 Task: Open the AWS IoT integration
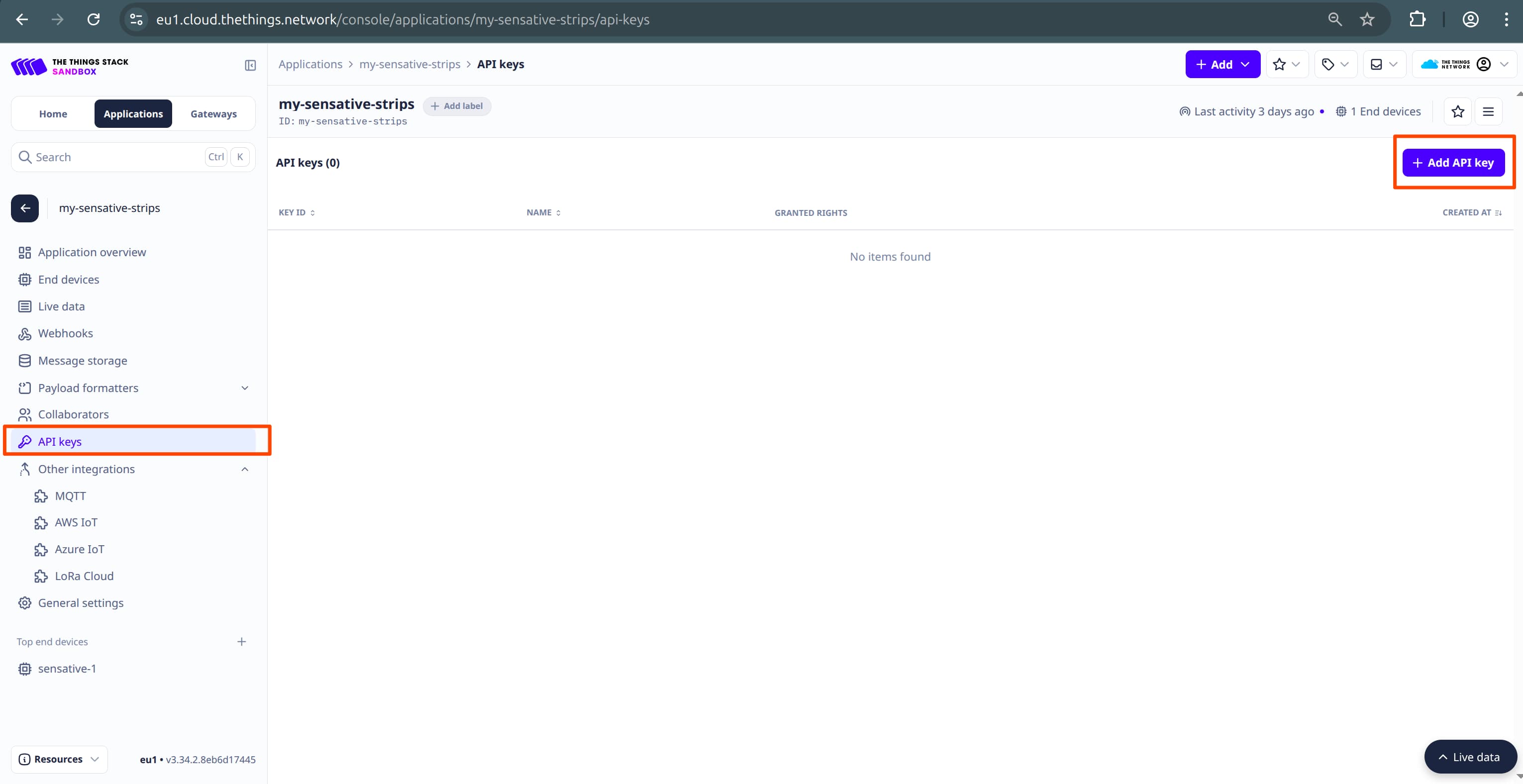pos(75,522)
